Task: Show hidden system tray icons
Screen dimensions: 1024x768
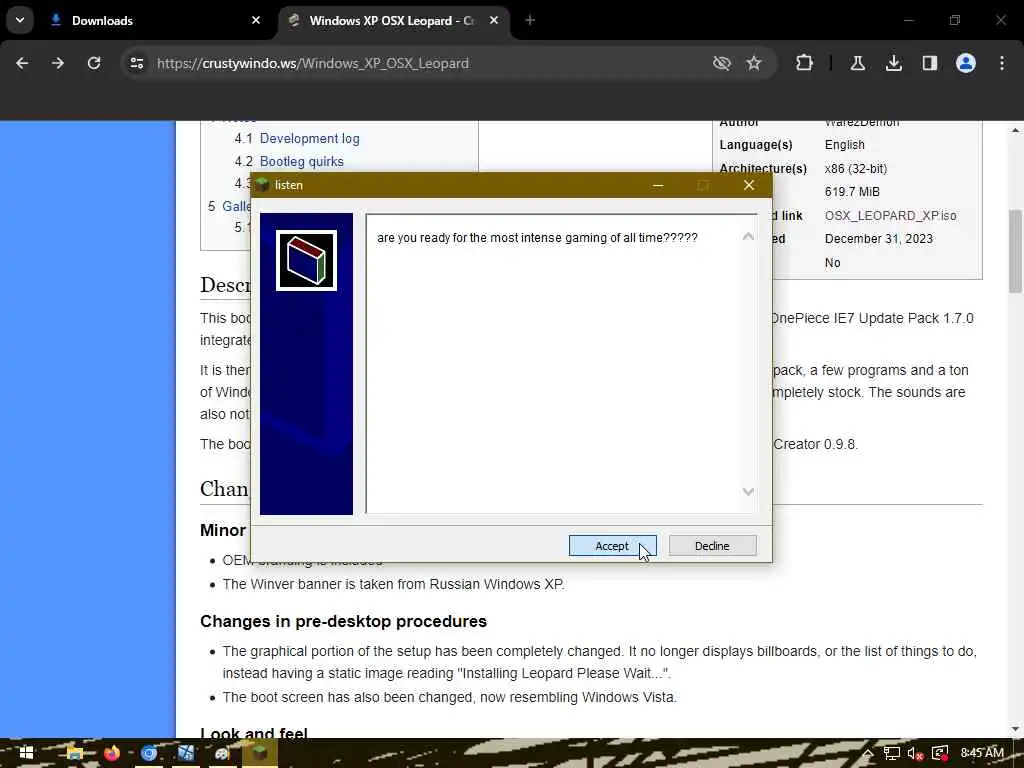Action: tap(868, 754)
